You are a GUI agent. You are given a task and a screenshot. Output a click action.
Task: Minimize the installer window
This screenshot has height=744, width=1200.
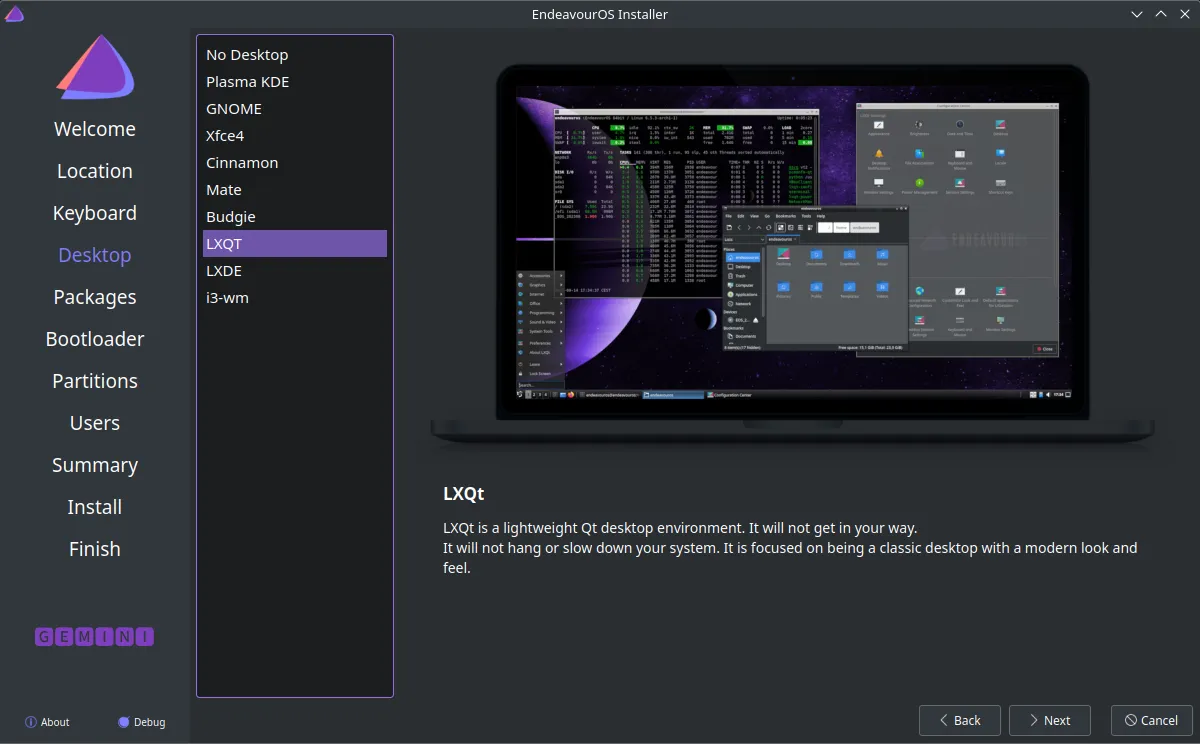(1137, 14)
